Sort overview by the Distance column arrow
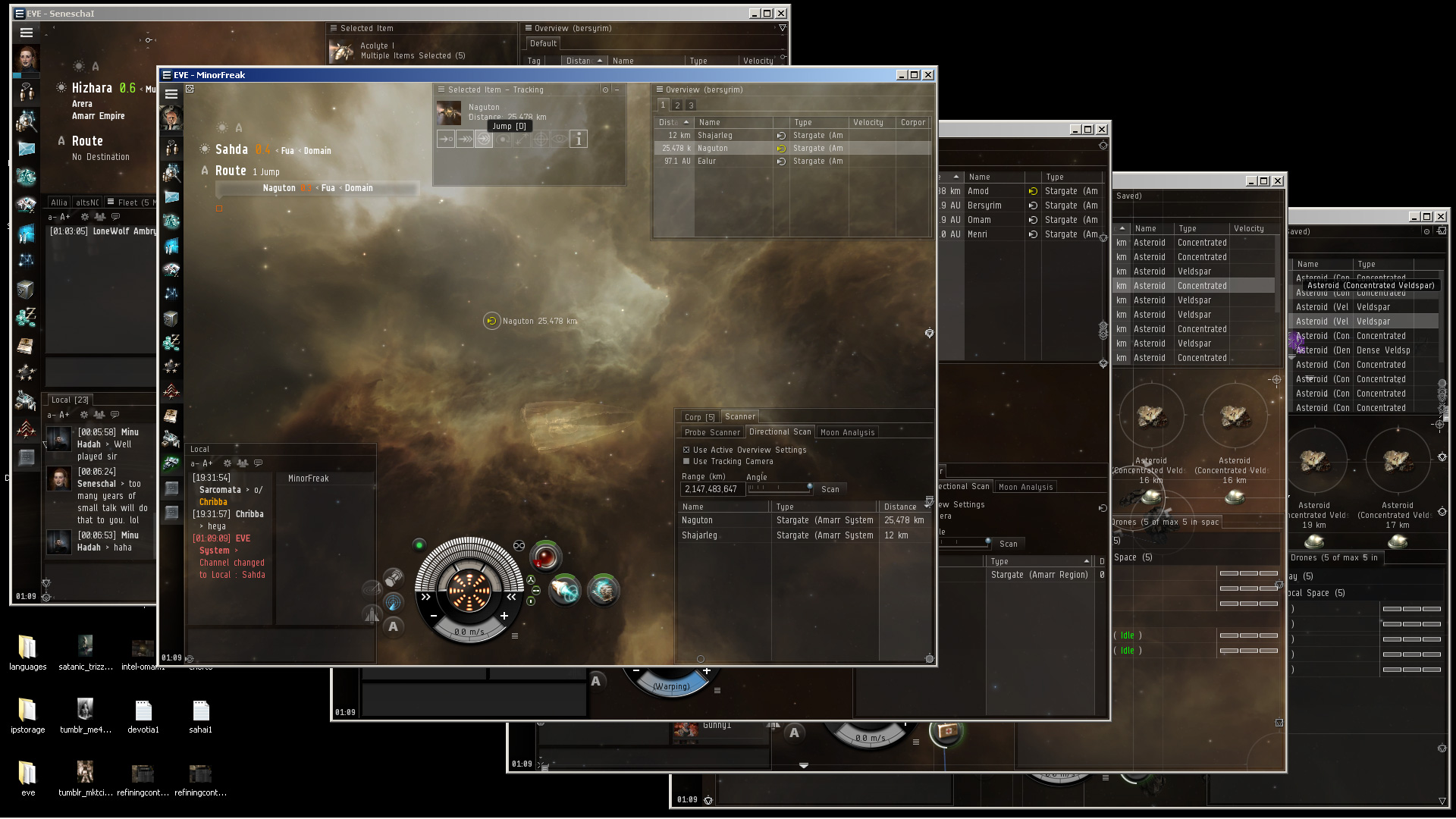 pyautogui.click(x=686, y=122)
